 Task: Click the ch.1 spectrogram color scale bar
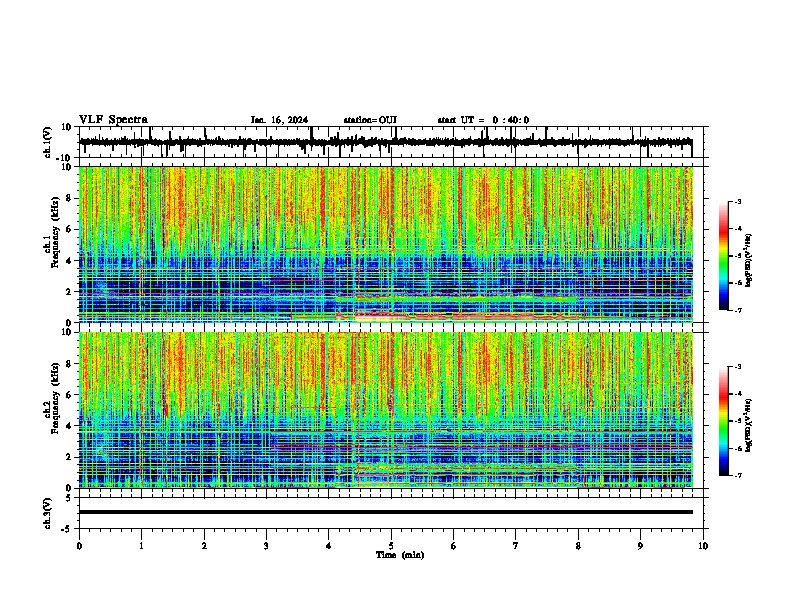pyautogui.click(x=724, y=256)
